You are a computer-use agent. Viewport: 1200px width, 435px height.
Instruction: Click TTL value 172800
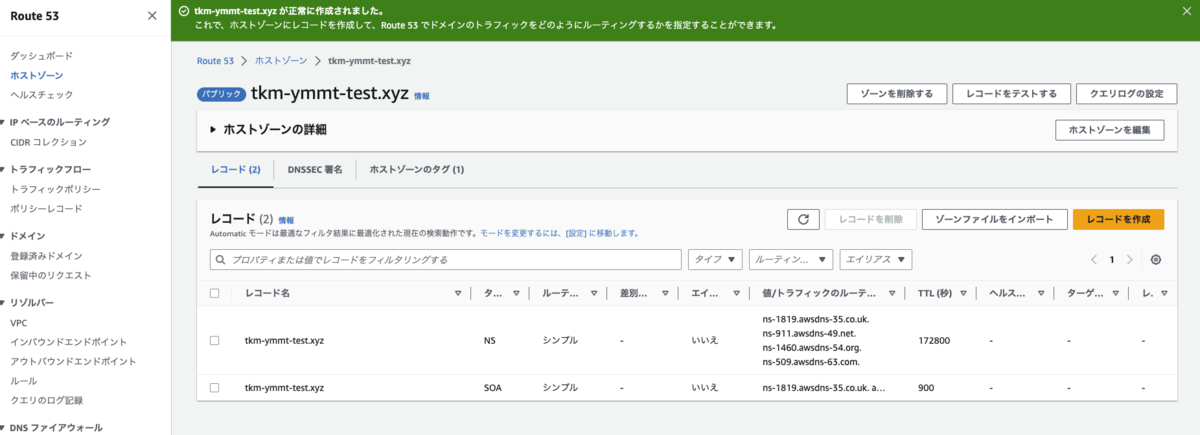coord(934,340)
